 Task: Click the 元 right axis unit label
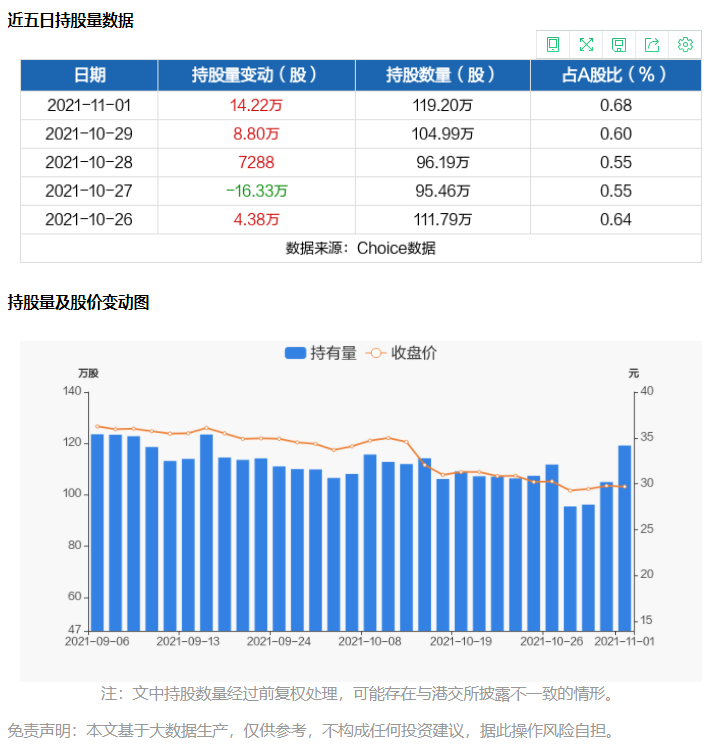634,373
